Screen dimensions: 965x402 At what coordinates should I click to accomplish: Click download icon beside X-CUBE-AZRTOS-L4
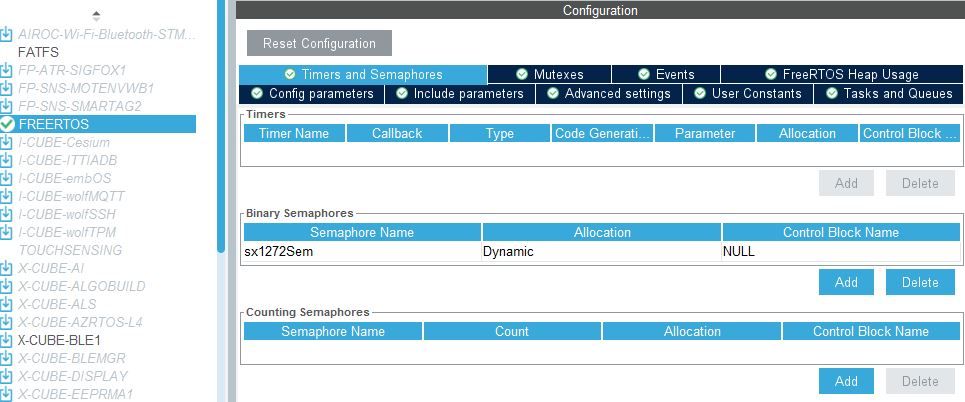[x=7, y=322]
